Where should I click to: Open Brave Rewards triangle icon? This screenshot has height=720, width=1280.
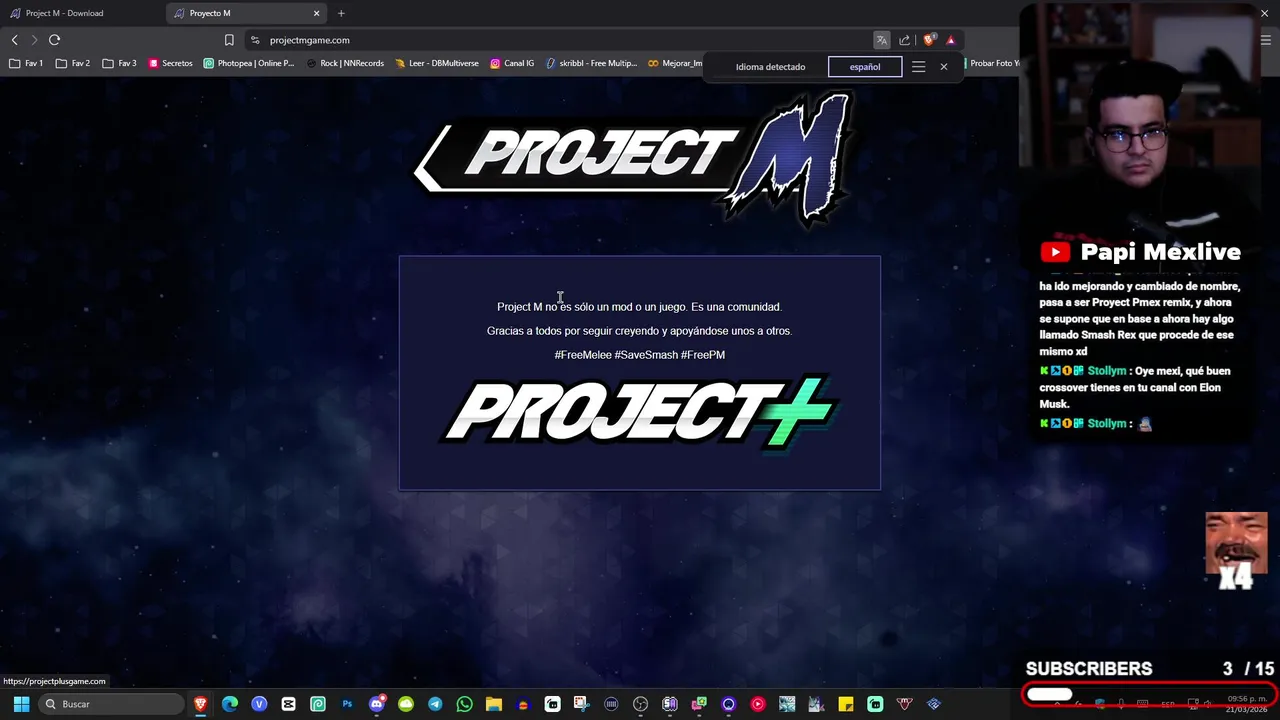[950, 40]
